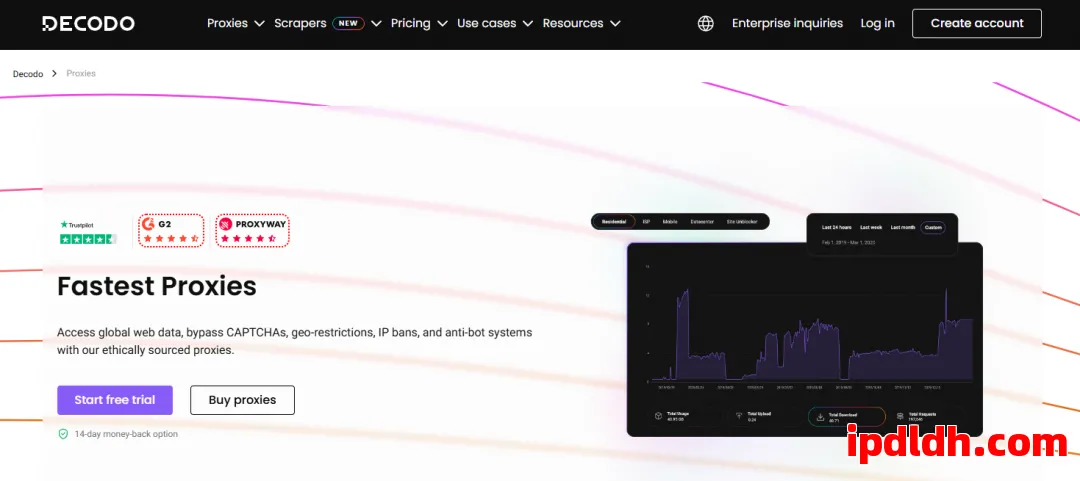Click the Trustpilot rating badge
The image size is (1080, 481).
click(x=88, y=233)
